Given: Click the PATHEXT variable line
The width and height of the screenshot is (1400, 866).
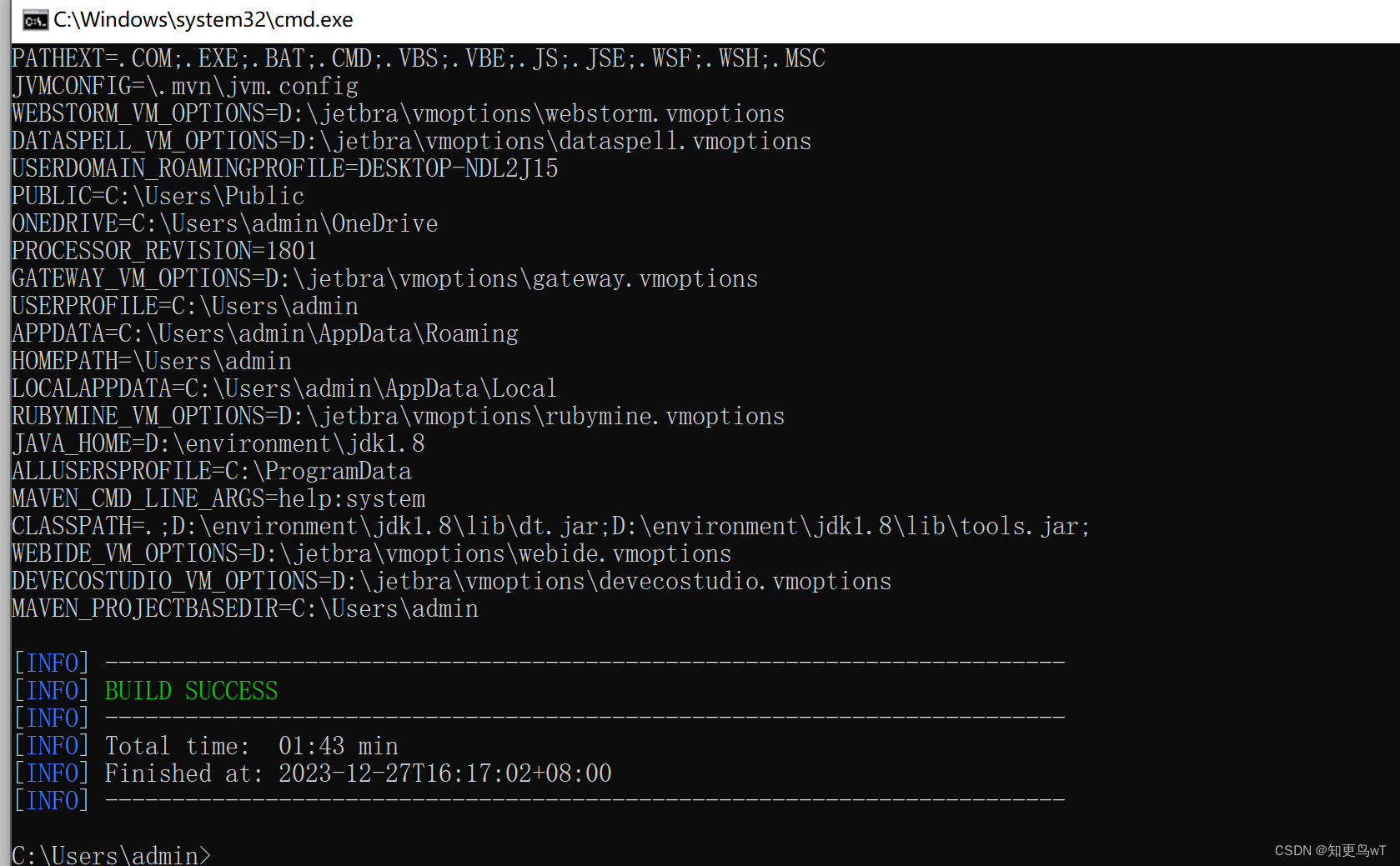Looking at the screenshot, I should 418,58.
